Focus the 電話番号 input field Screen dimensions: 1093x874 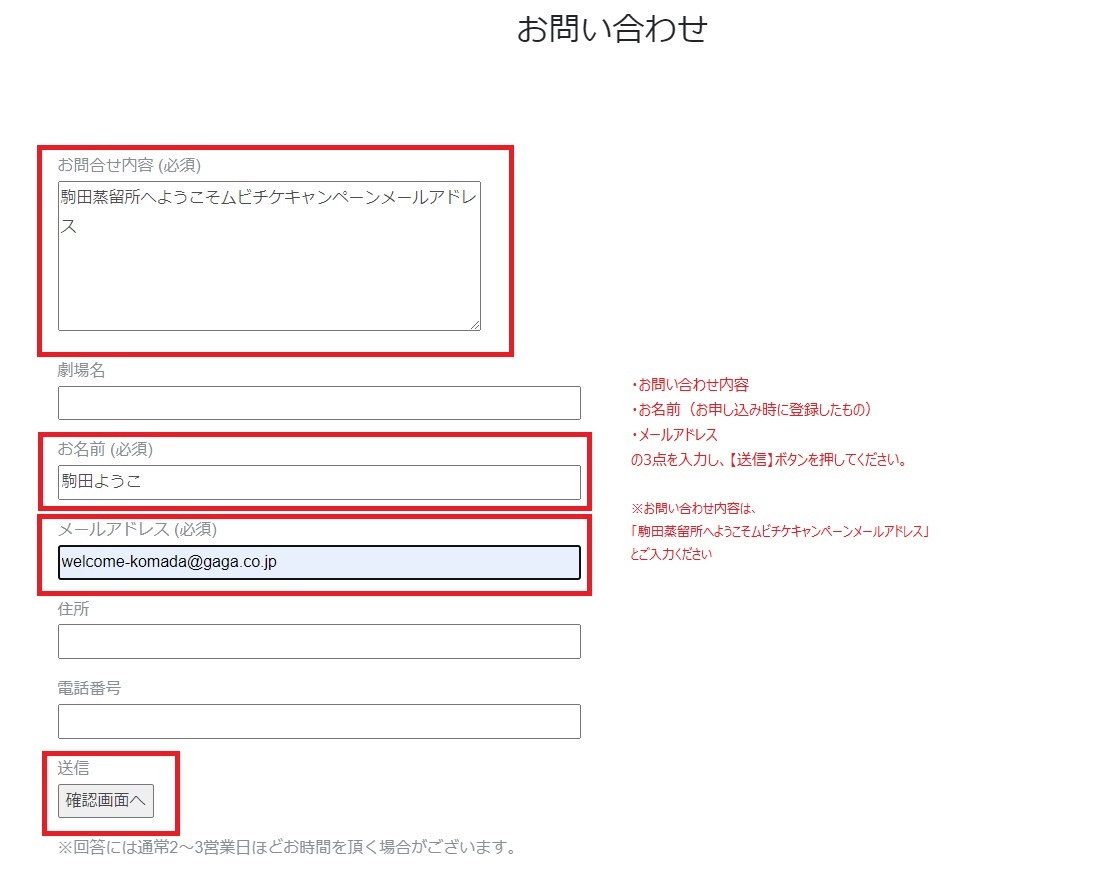pyautogui.click(x=319, y=721)
